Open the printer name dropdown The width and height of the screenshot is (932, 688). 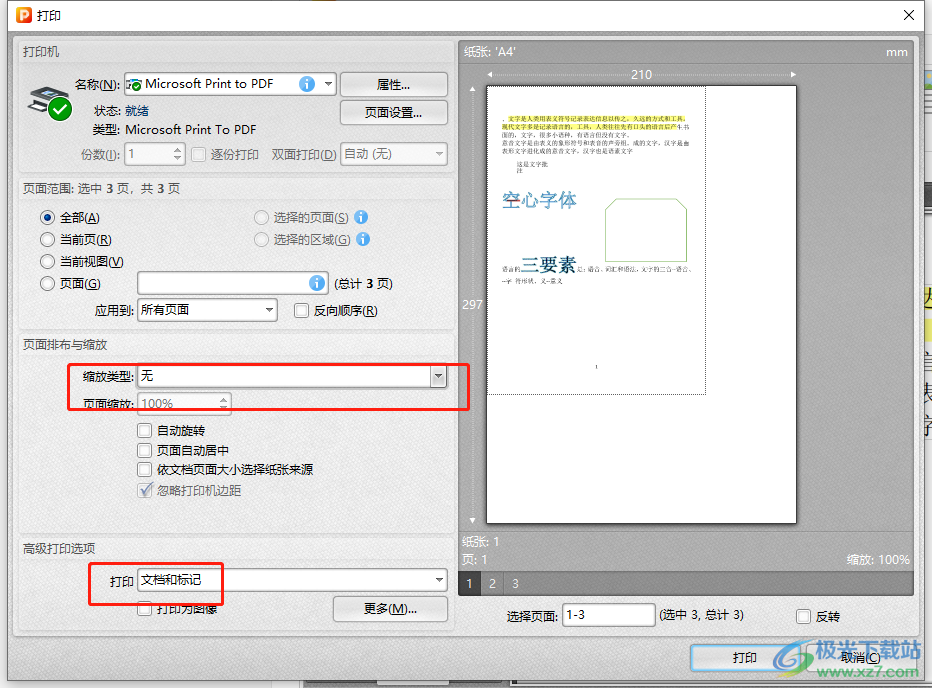pos(329,84)
